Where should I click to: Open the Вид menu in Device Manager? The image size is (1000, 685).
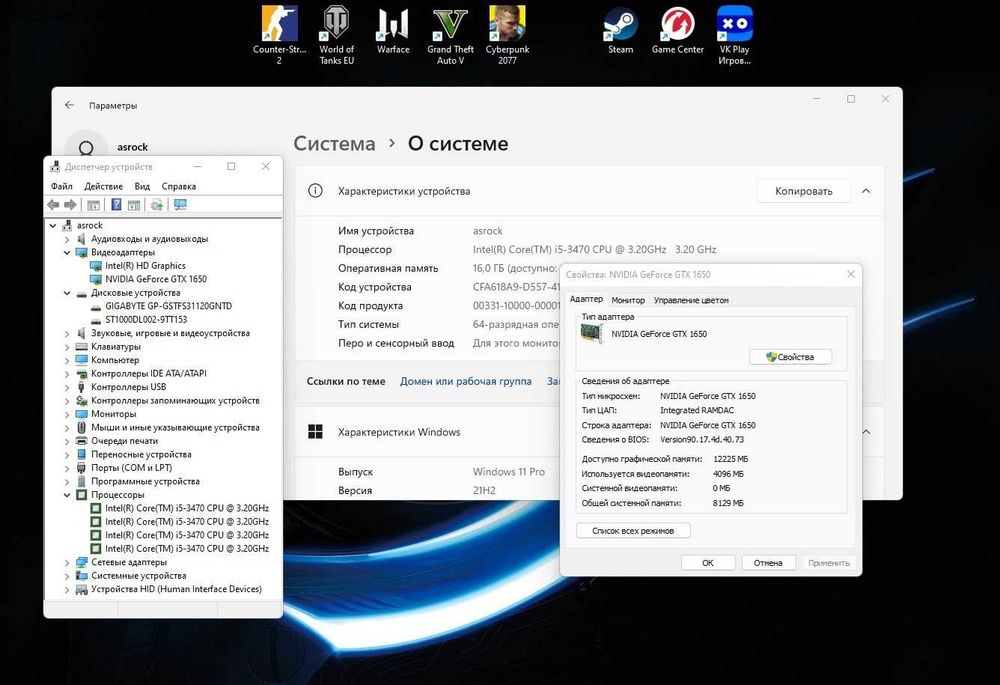(x=142, y=186)
